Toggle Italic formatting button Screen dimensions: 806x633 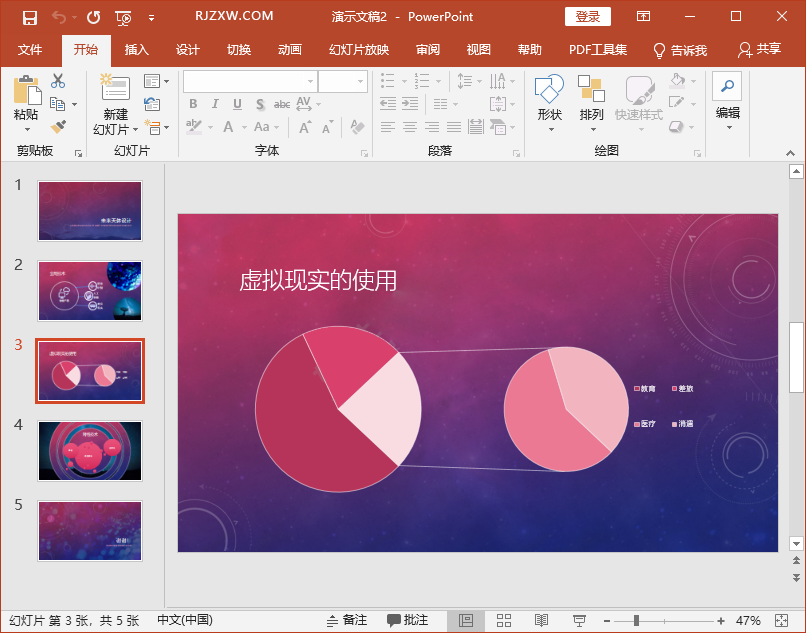tap(215, 104)
